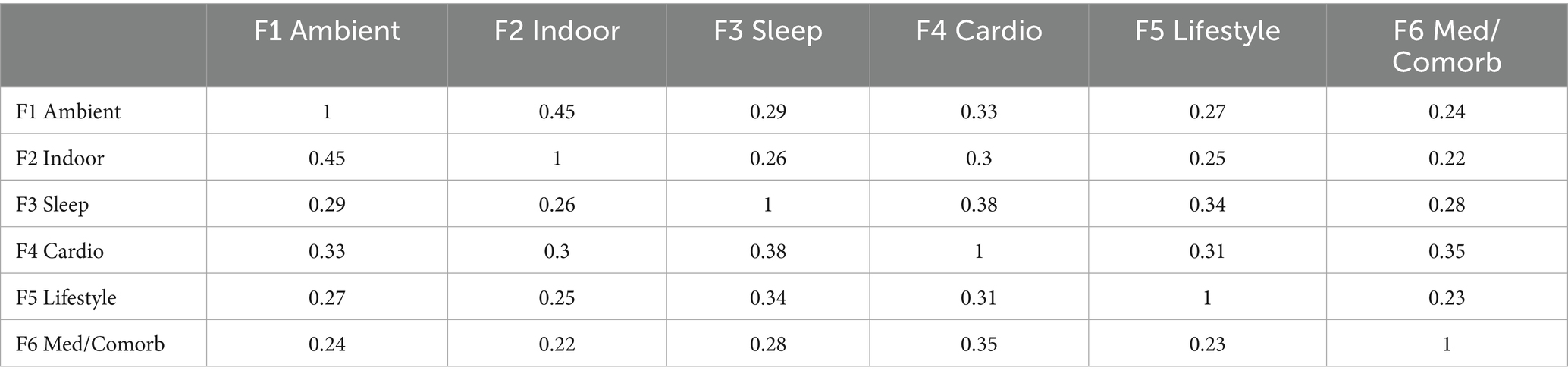Screen dimensions: 1568x380
Task: Click the F1 Ambient row label
Action: click(68, 111)
